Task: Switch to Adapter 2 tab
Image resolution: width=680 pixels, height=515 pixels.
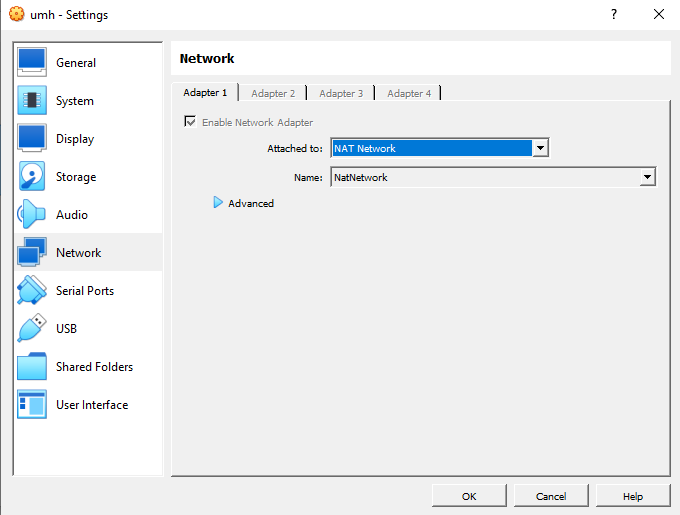Action: (x=273, y=93)
